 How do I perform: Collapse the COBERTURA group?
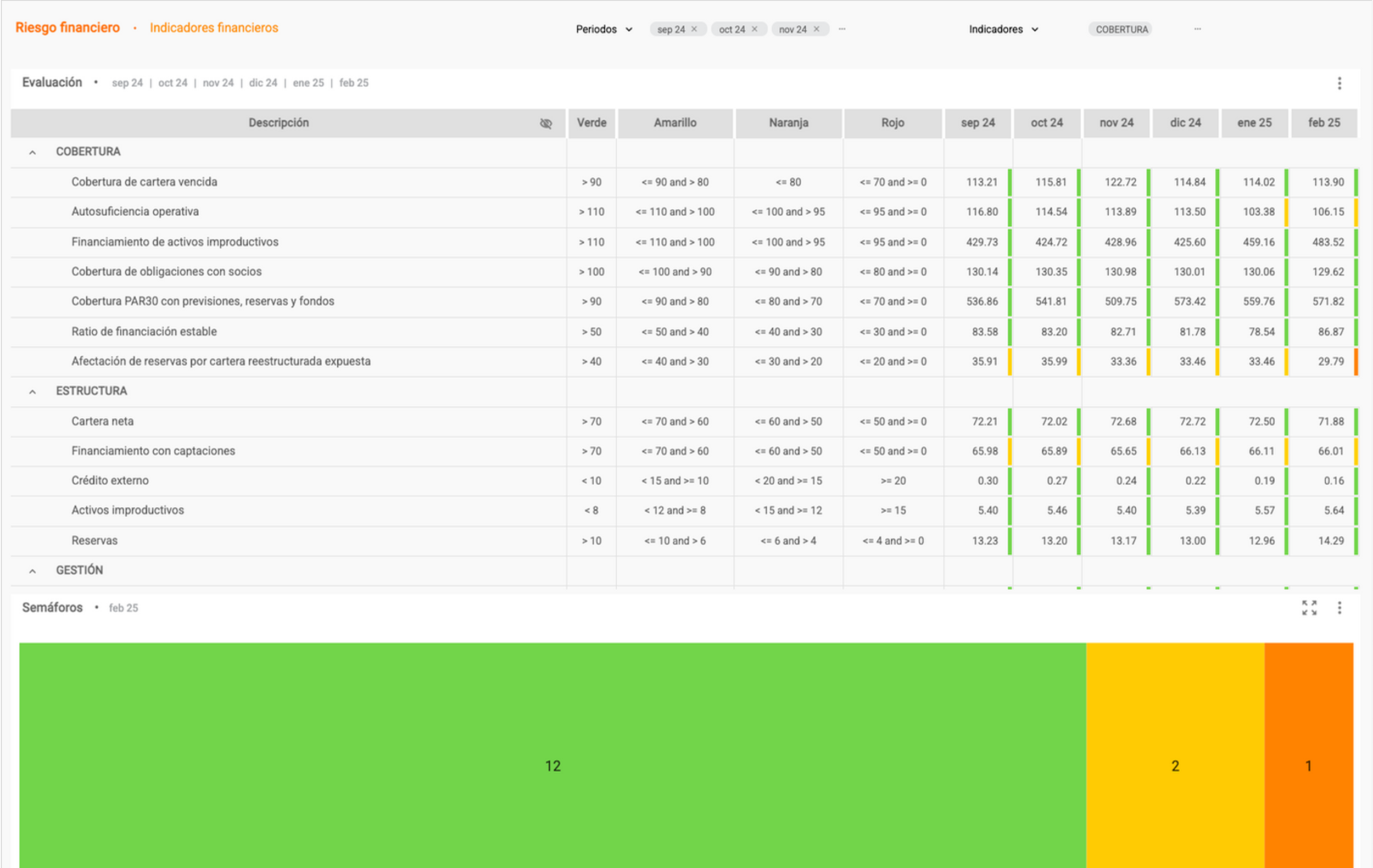pos(32,152)
